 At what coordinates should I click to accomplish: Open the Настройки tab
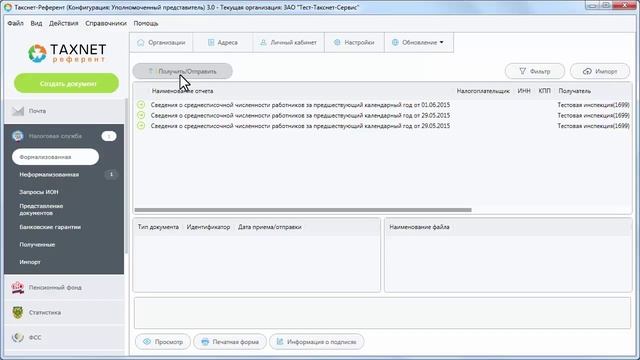point(354,42)
